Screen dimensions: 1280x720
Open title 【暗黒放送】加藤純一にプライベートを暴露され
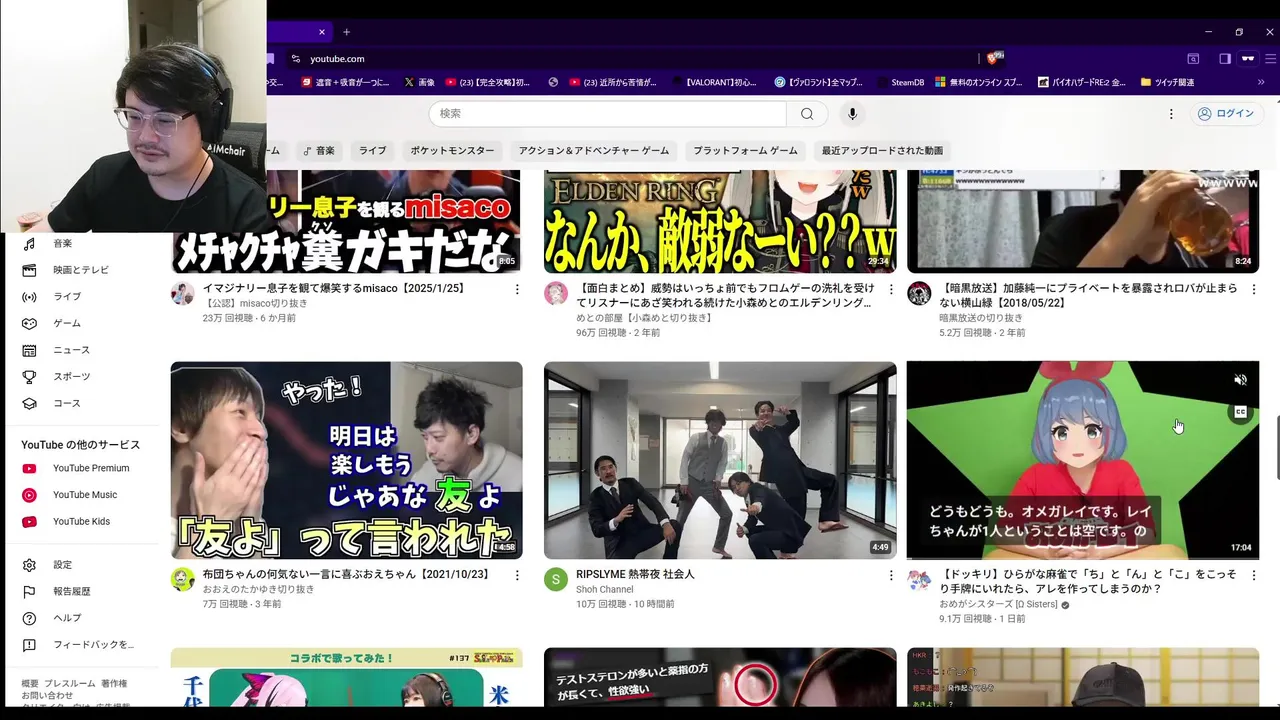pyautogui.click(x=1088, y=295)
